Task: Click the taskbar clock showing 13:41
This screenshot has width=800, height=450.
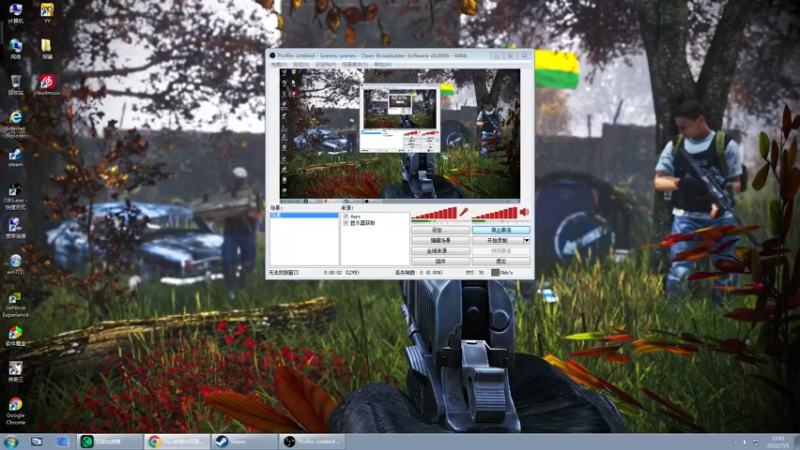Action: click(778, 442)
